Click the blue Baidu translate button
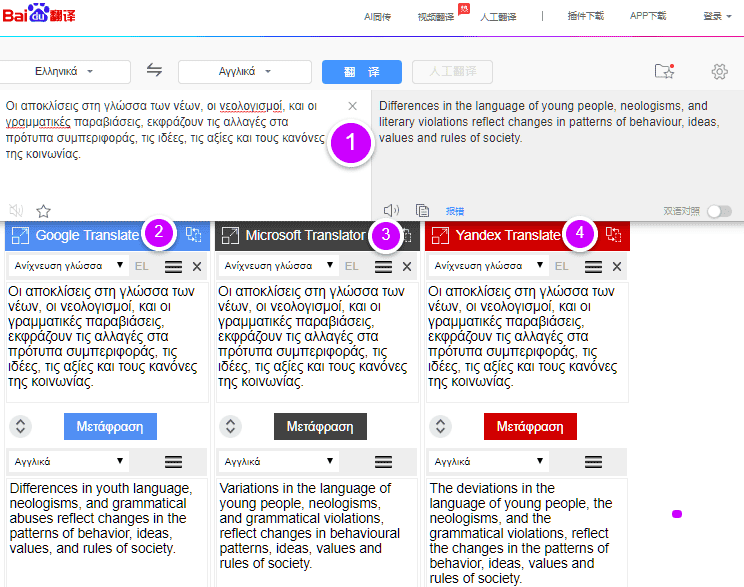 click(362, 72)
